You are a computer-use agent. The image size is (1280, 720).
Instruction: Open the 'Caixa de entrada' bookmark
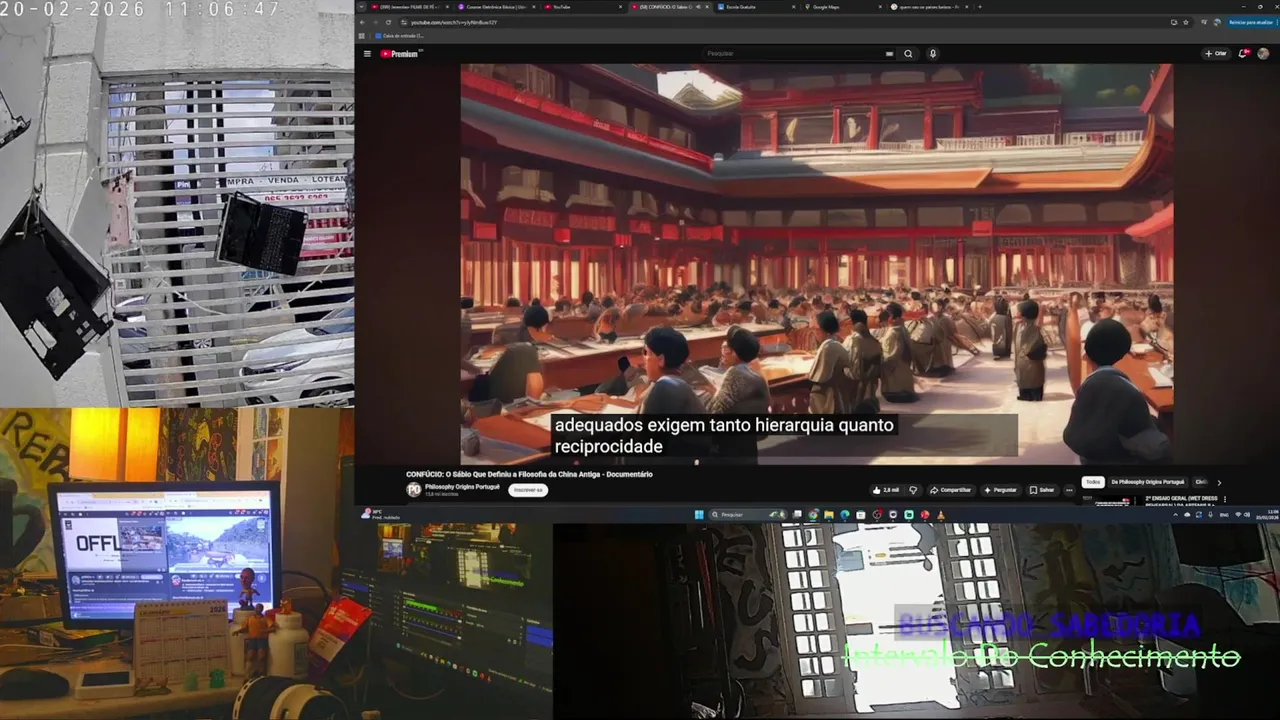(400, 36)
